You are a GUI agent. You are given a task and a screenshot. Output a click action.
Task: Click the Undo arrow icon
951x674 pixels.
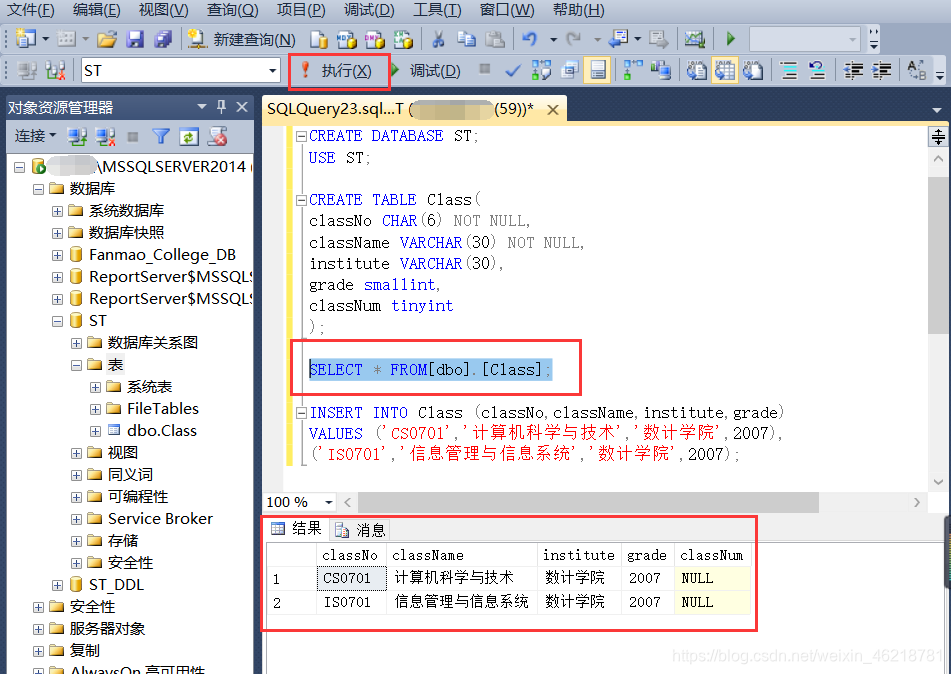click(x=529, y=39)
